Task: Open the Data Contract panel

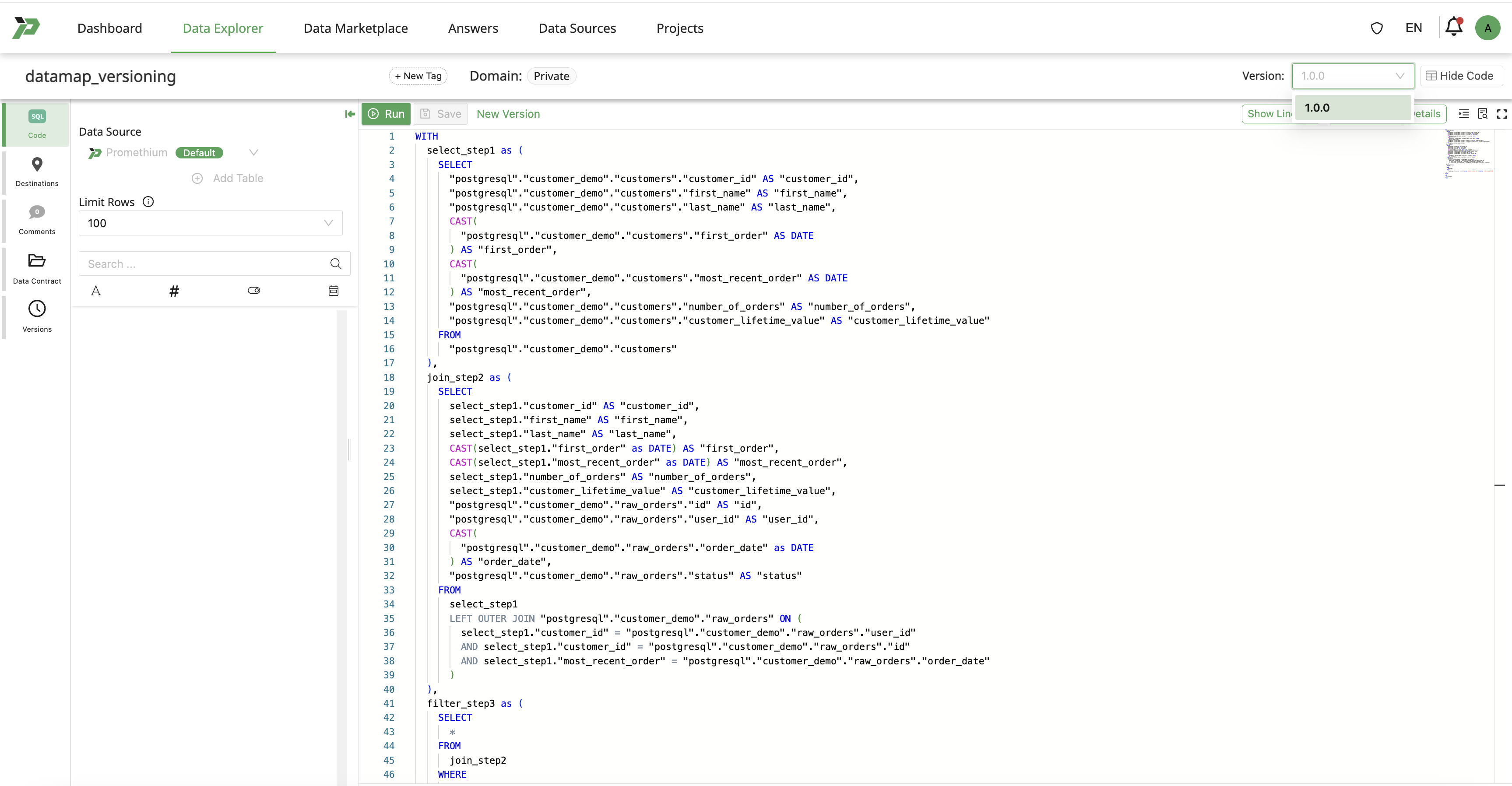Action: [37, 268]
